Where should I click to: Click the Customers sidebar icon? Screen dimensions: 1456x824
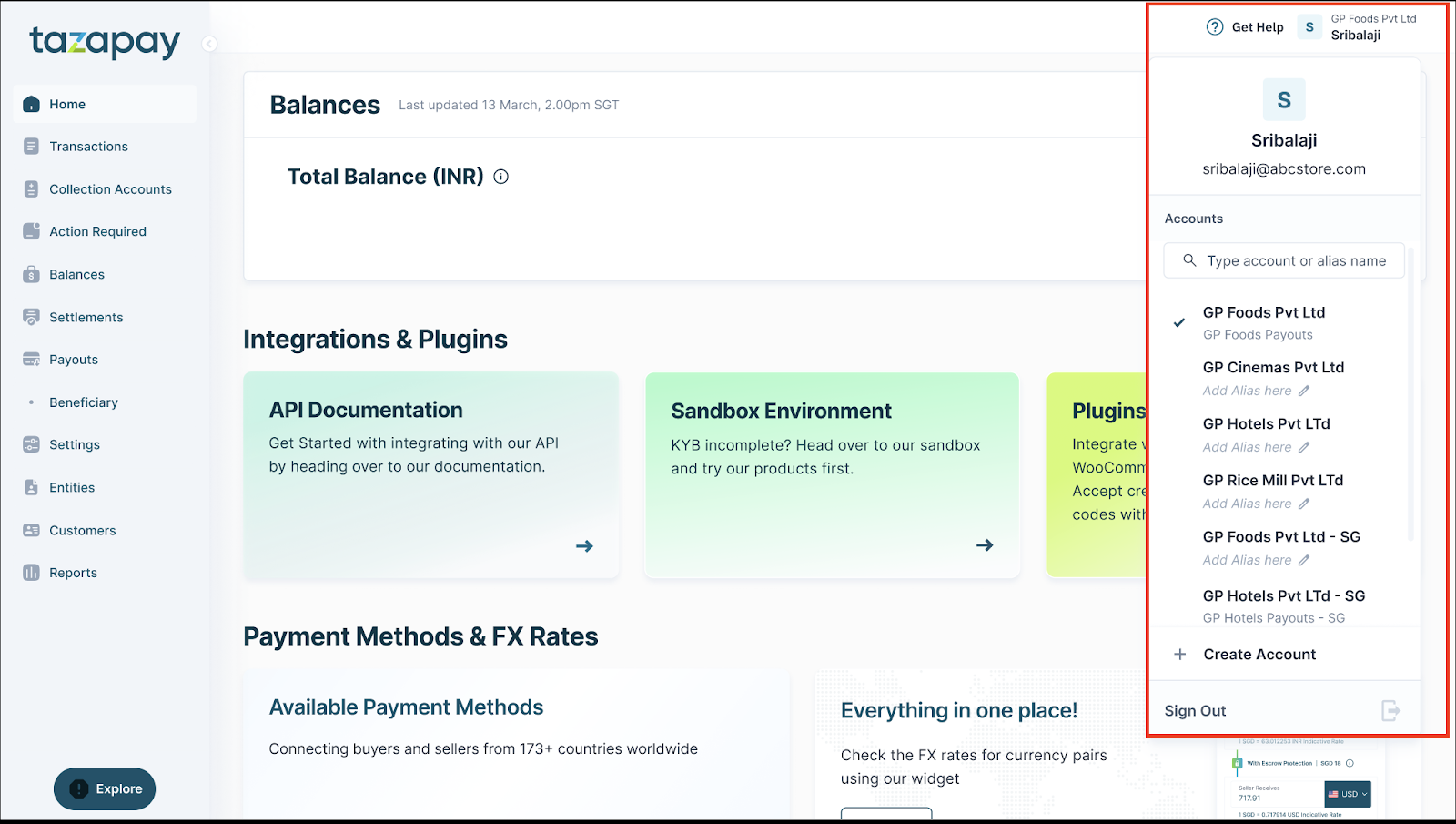(x=32, y=530)
